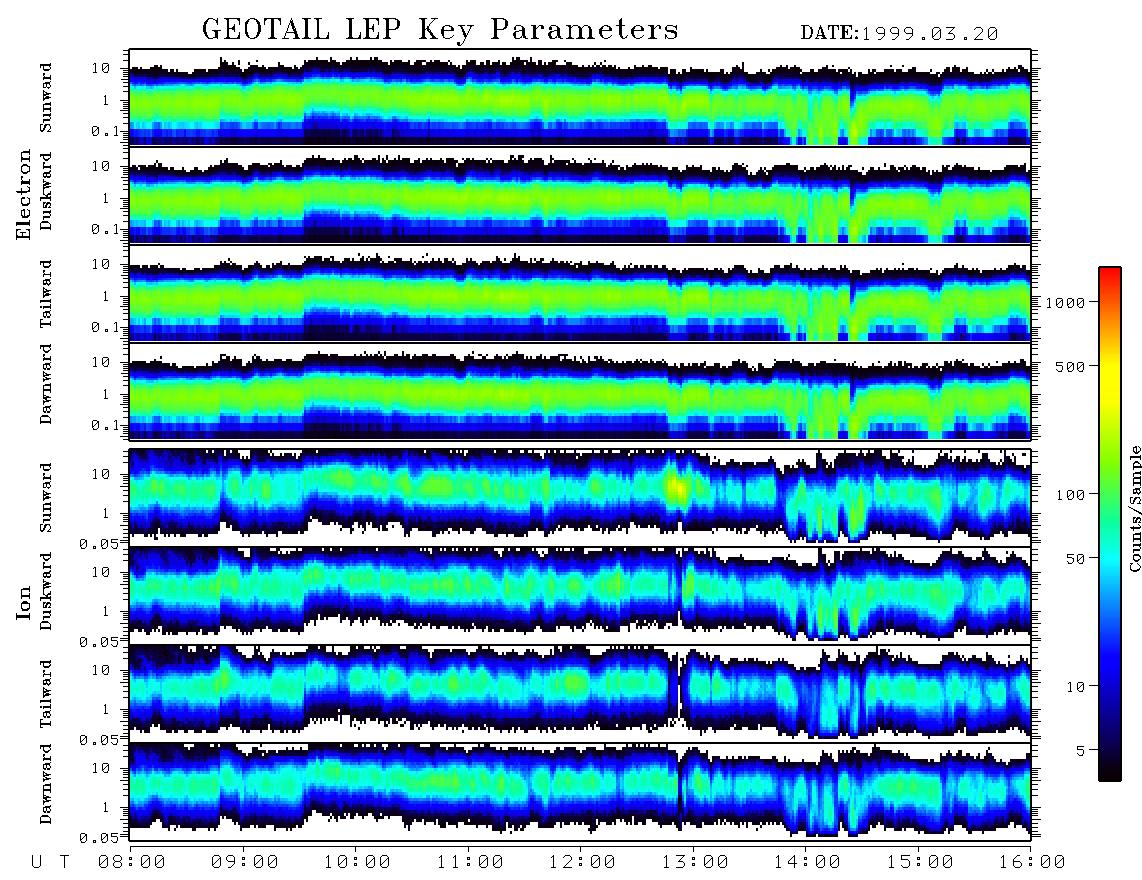Viewport: 1142px width, 880px height.
Task: Click the Counts/Sample color scale bar
Action: pyautogui.click(x=1110, y=524)
